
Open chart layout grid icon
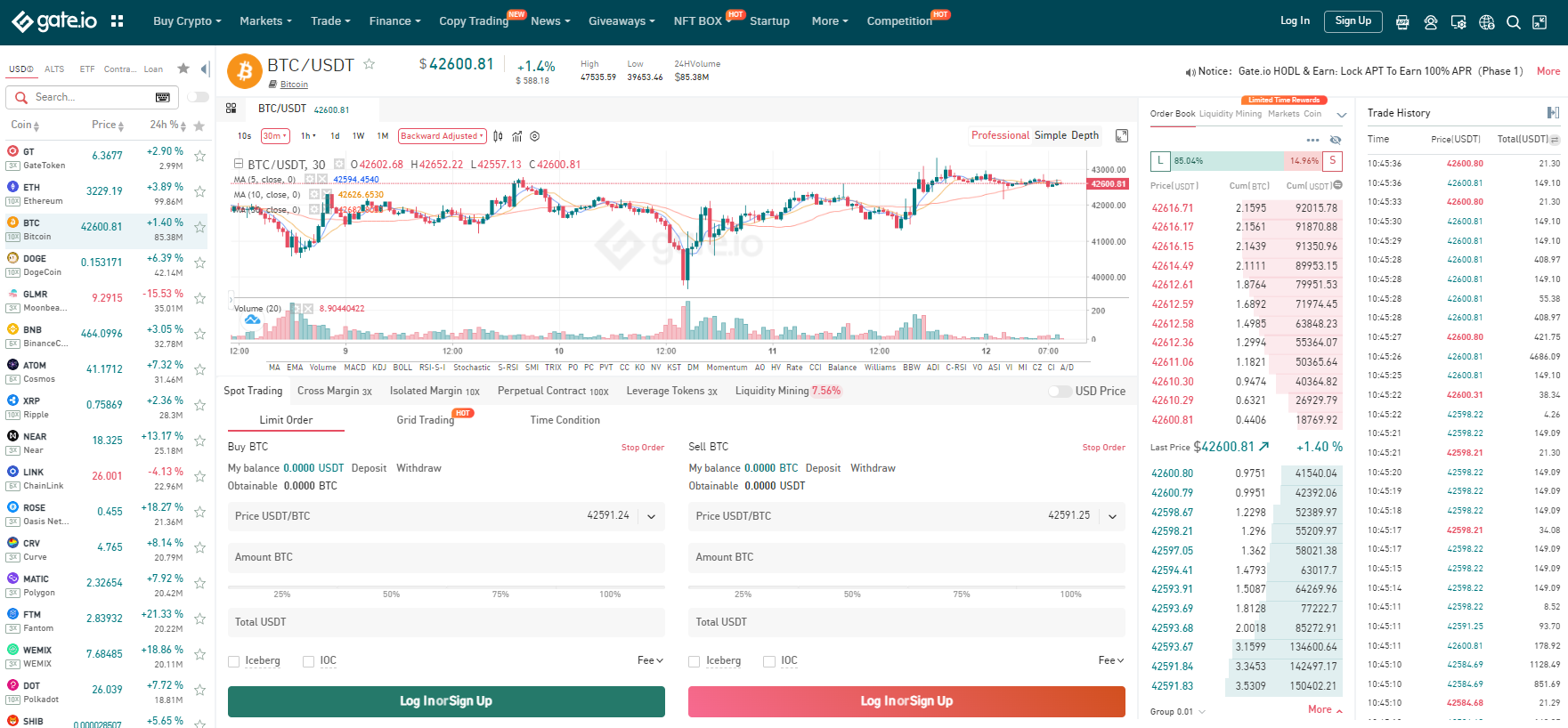(231, 108)
